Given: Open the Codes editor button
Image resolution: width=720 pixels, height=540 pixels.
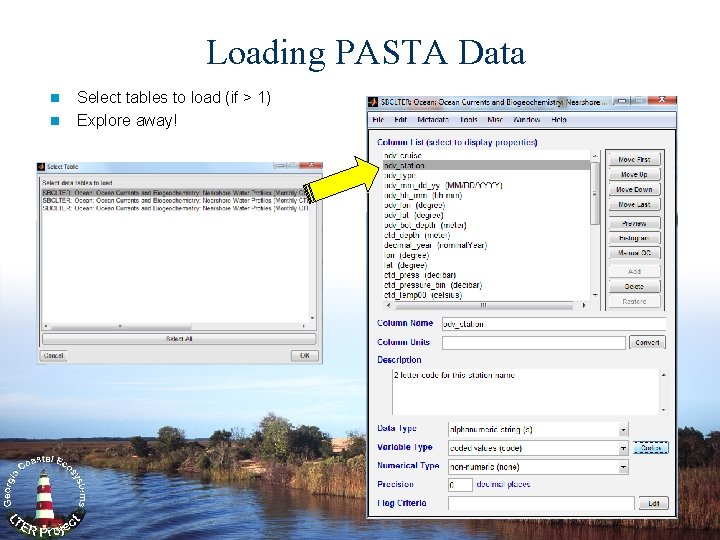Looking at the screenshot, I should coord(651,448).
